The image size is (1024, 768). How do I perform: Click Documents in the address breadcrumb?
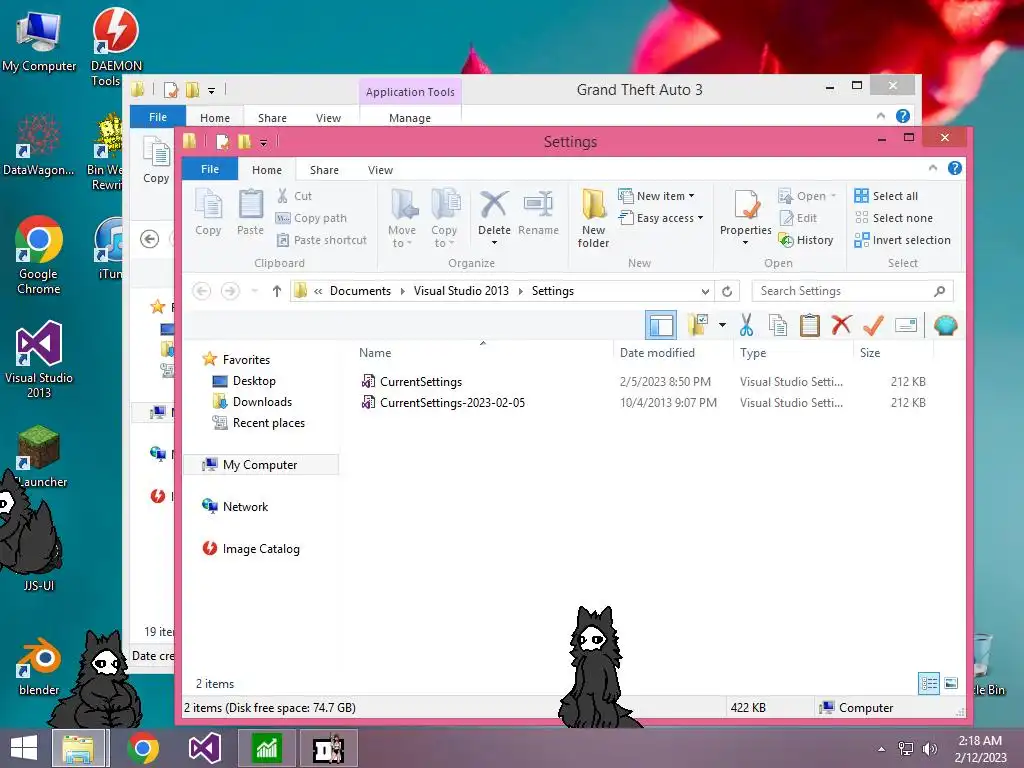(360, 291)
